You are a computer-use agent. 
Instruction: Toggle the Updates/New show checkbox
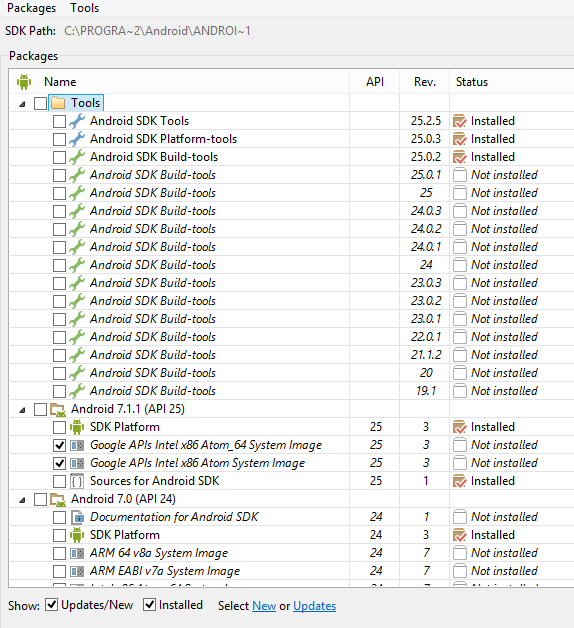[51, 604]
